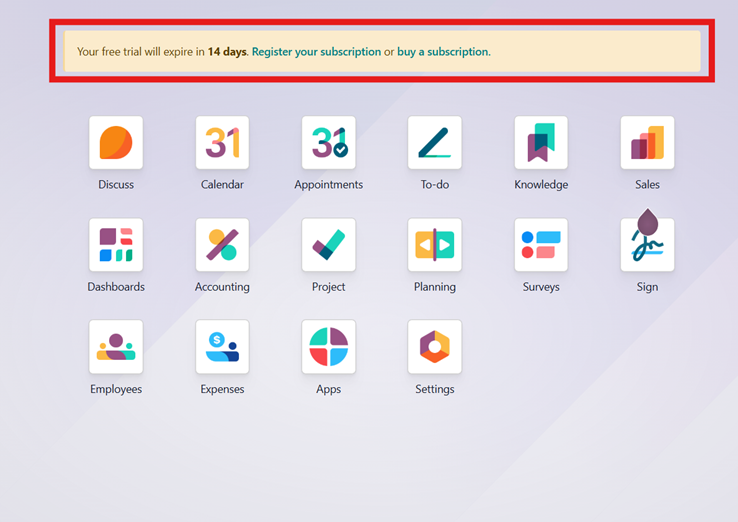Screen dimensions: 738x522
Task: Click the To-do app icon
Action: coord(435,143)
